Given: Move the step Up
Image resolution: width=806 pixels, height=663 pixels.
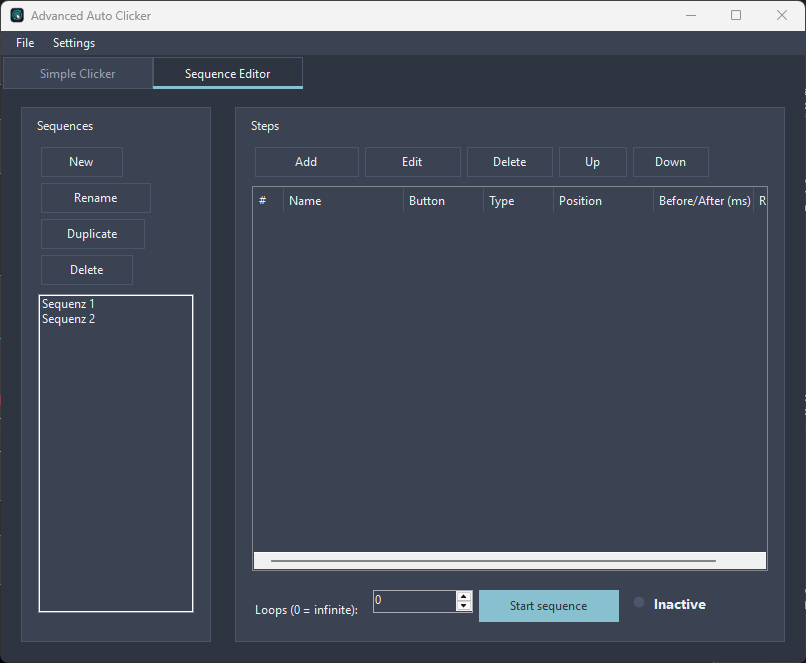Looking at the screenshot, I should click(x=593, y=162).
